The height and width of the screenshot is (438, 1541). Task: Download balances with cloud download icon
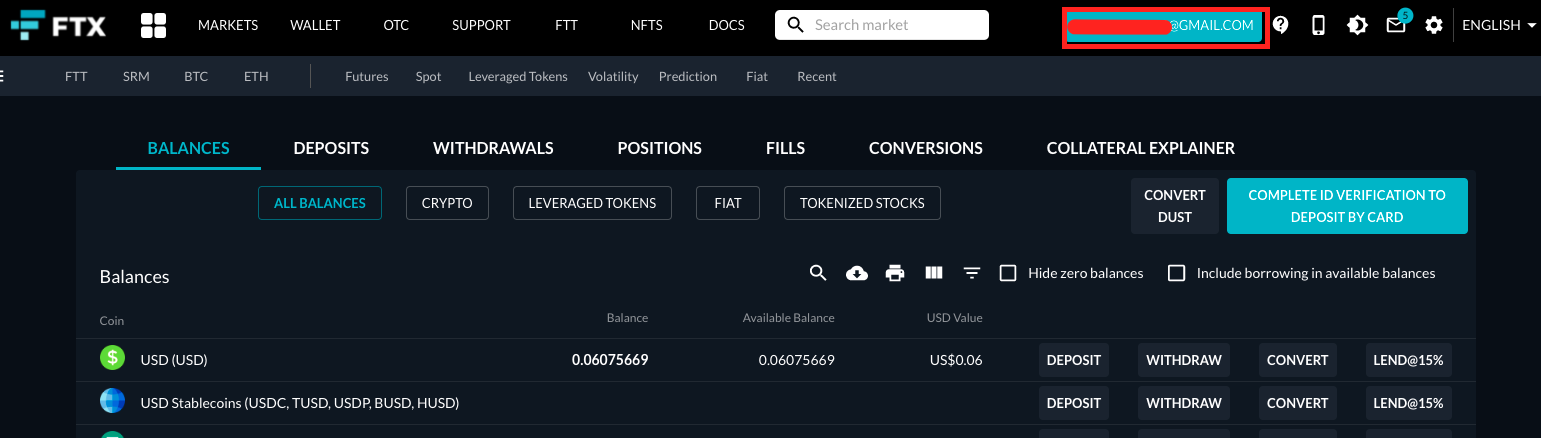coord(857,273)
